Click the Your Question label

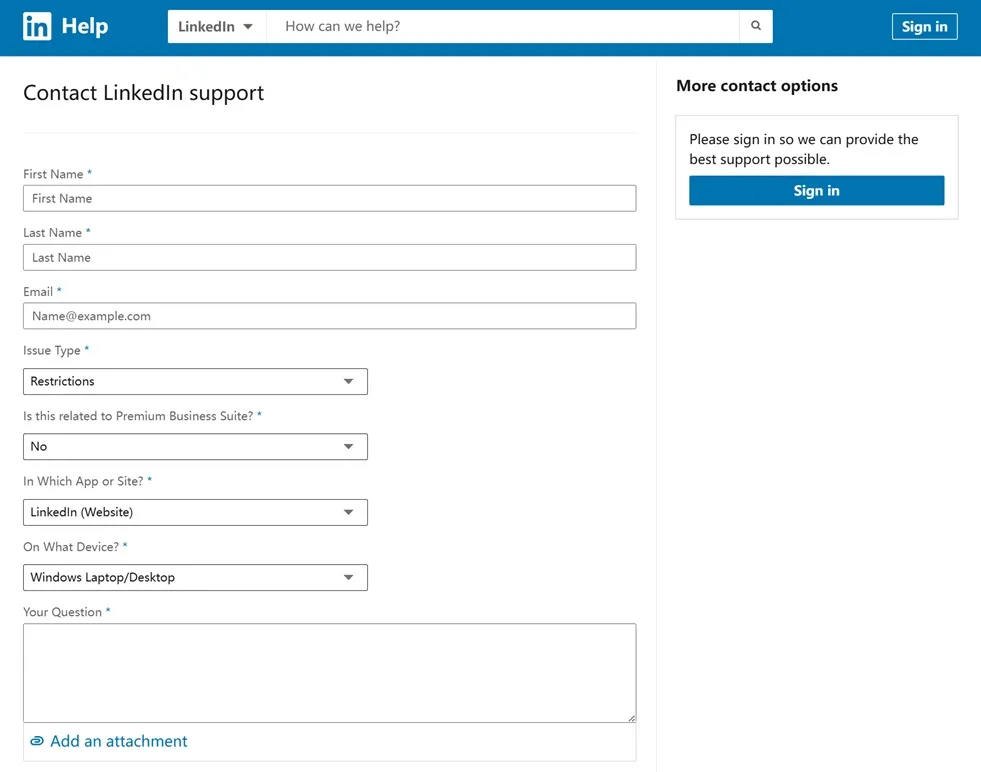pos(63,612)
